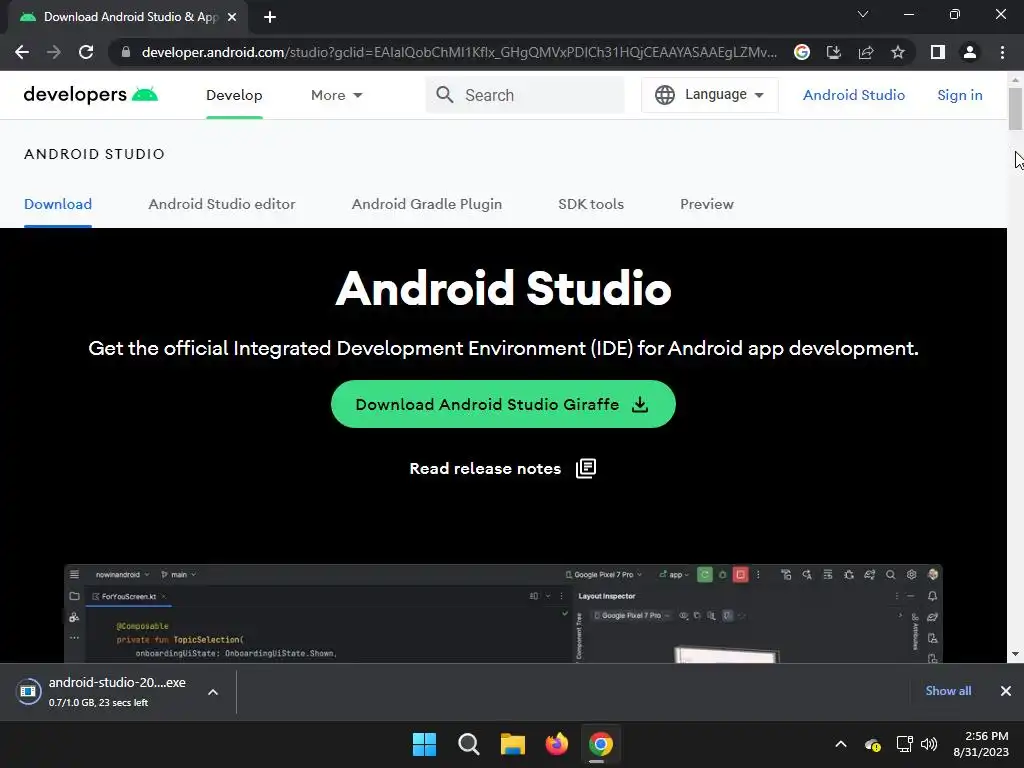
Task: Open Chrome's three-dot menu
Action: pyautogui.click(x=1002, y=52)
